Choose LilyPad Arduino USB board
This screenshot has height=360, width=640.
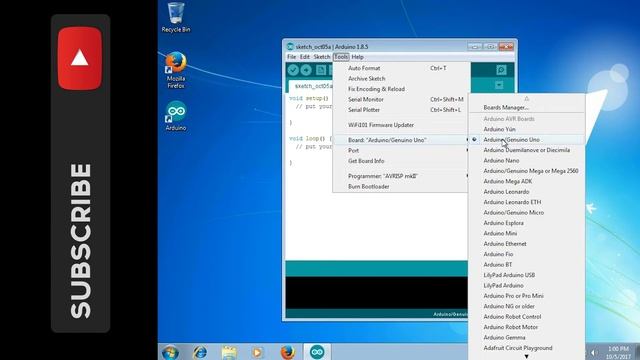click(x=527, y=275)
